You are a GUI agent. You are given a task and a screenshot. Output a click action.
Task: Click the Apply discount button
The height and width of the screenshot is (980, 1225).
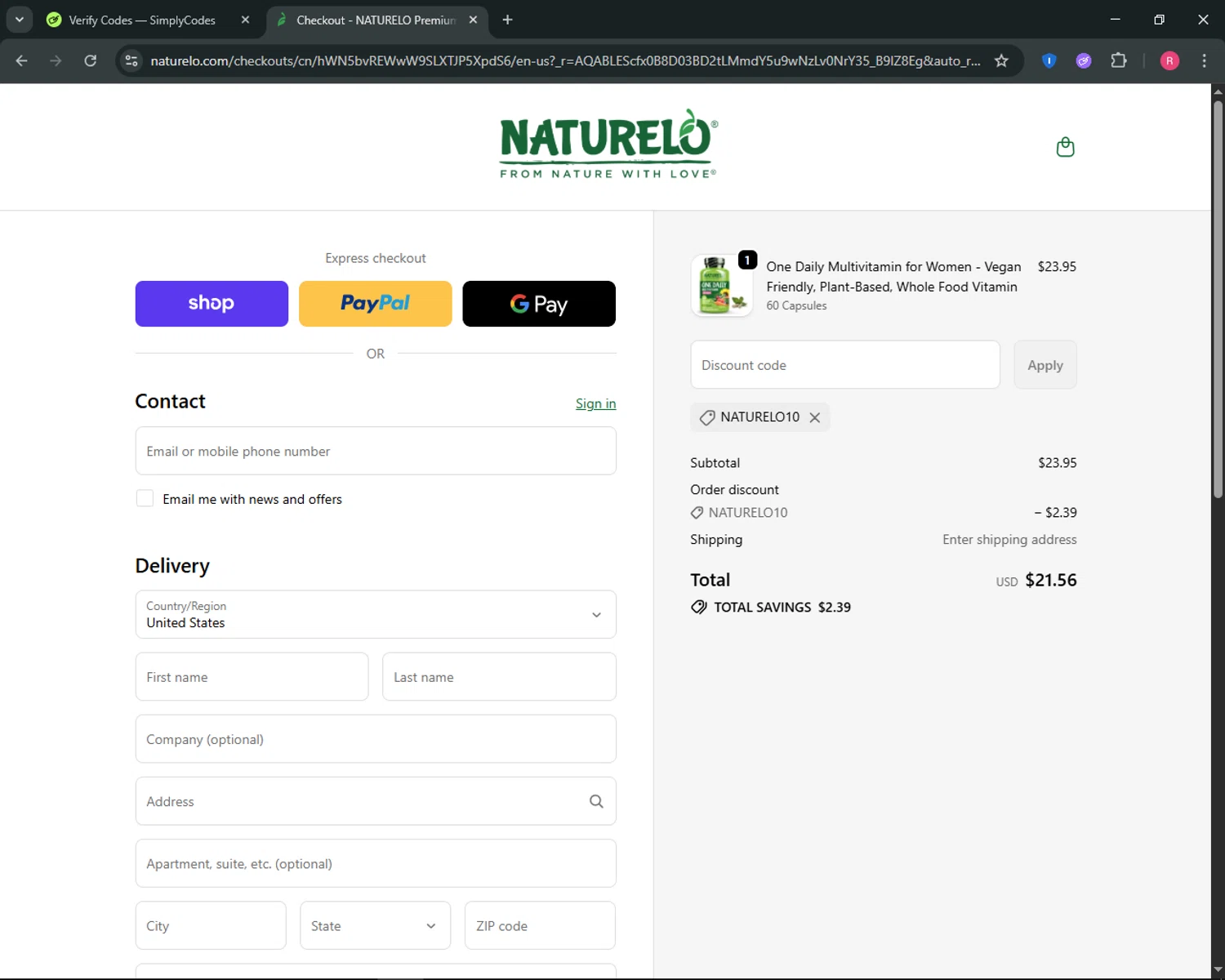[1045, 365]
